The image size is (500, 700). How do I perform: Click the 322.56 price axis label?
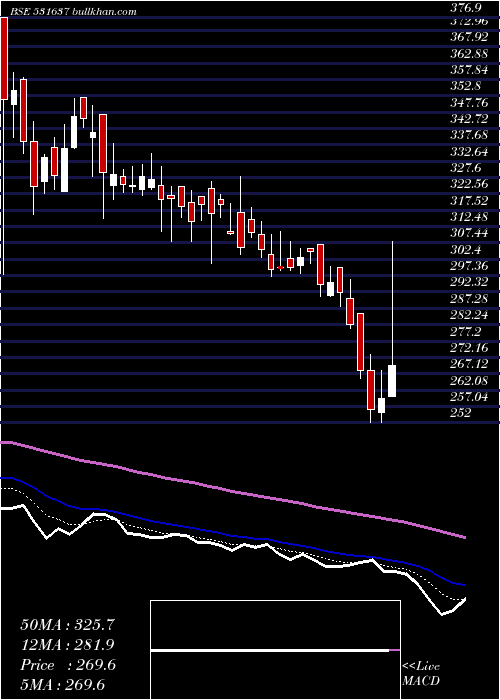(x=470, y=185)
